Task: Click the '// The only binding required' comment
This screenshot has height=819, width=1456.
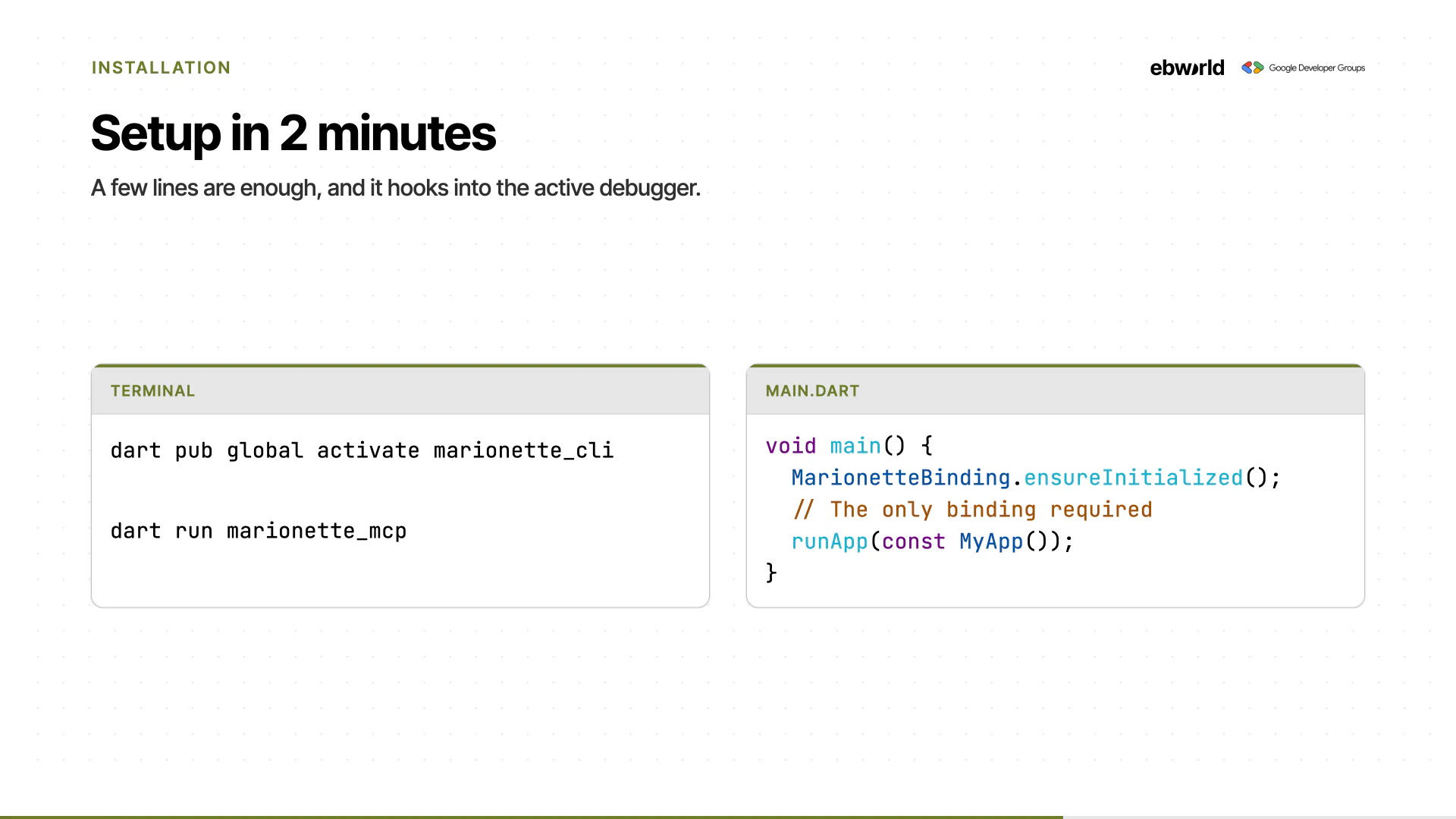Action: (972, 510)
